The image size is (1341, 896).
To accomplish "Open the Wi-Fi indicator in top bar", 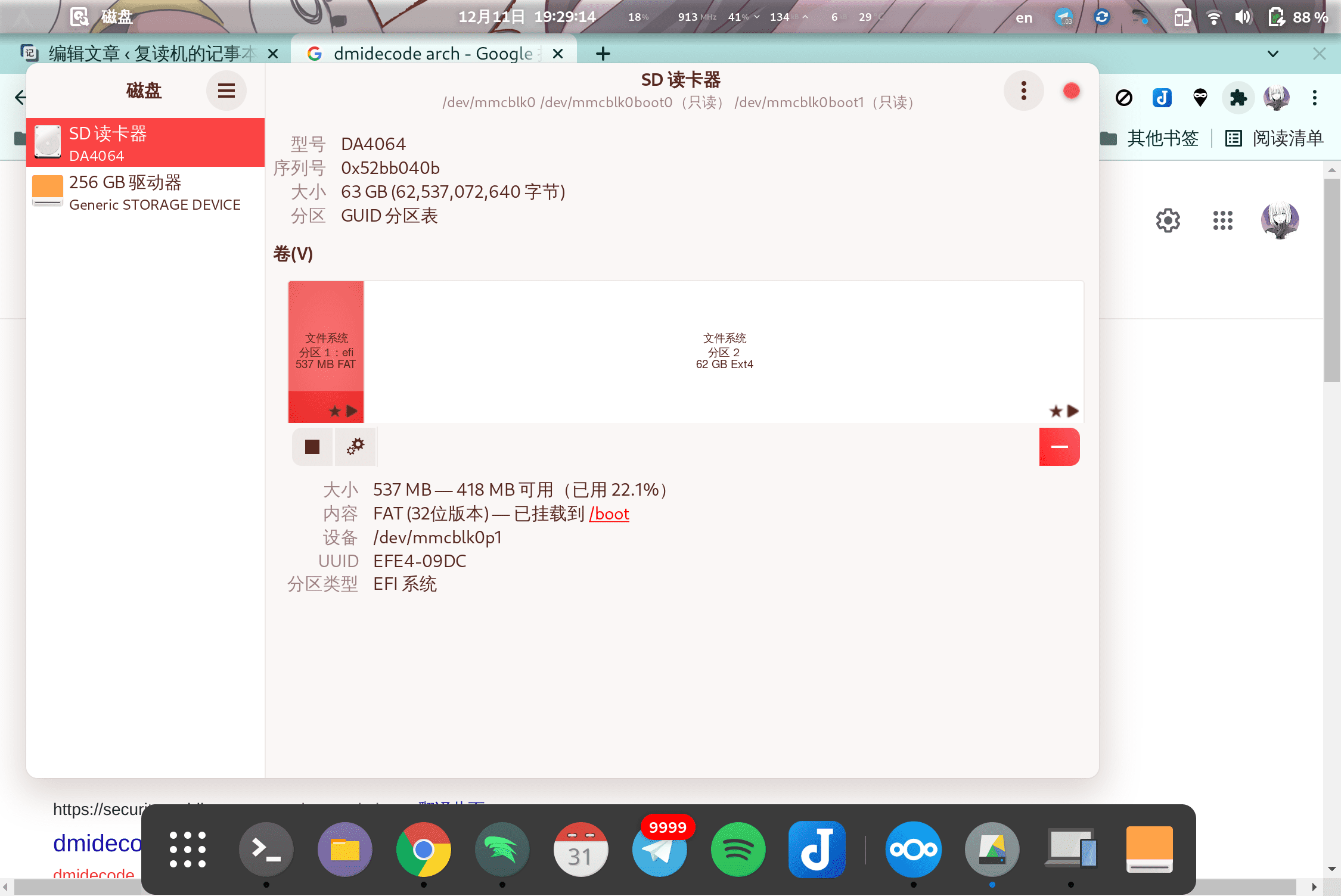I will [1213, 17].
